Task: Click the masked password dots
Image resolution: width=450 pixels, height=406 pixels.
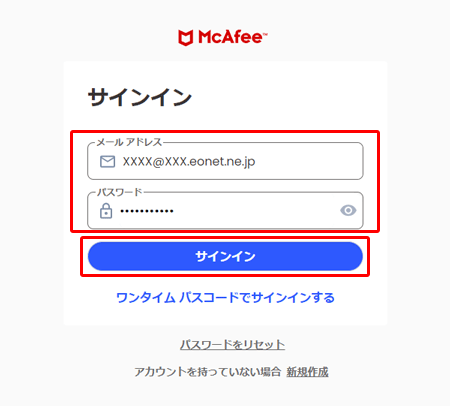Action: click(x=147, y=211)
